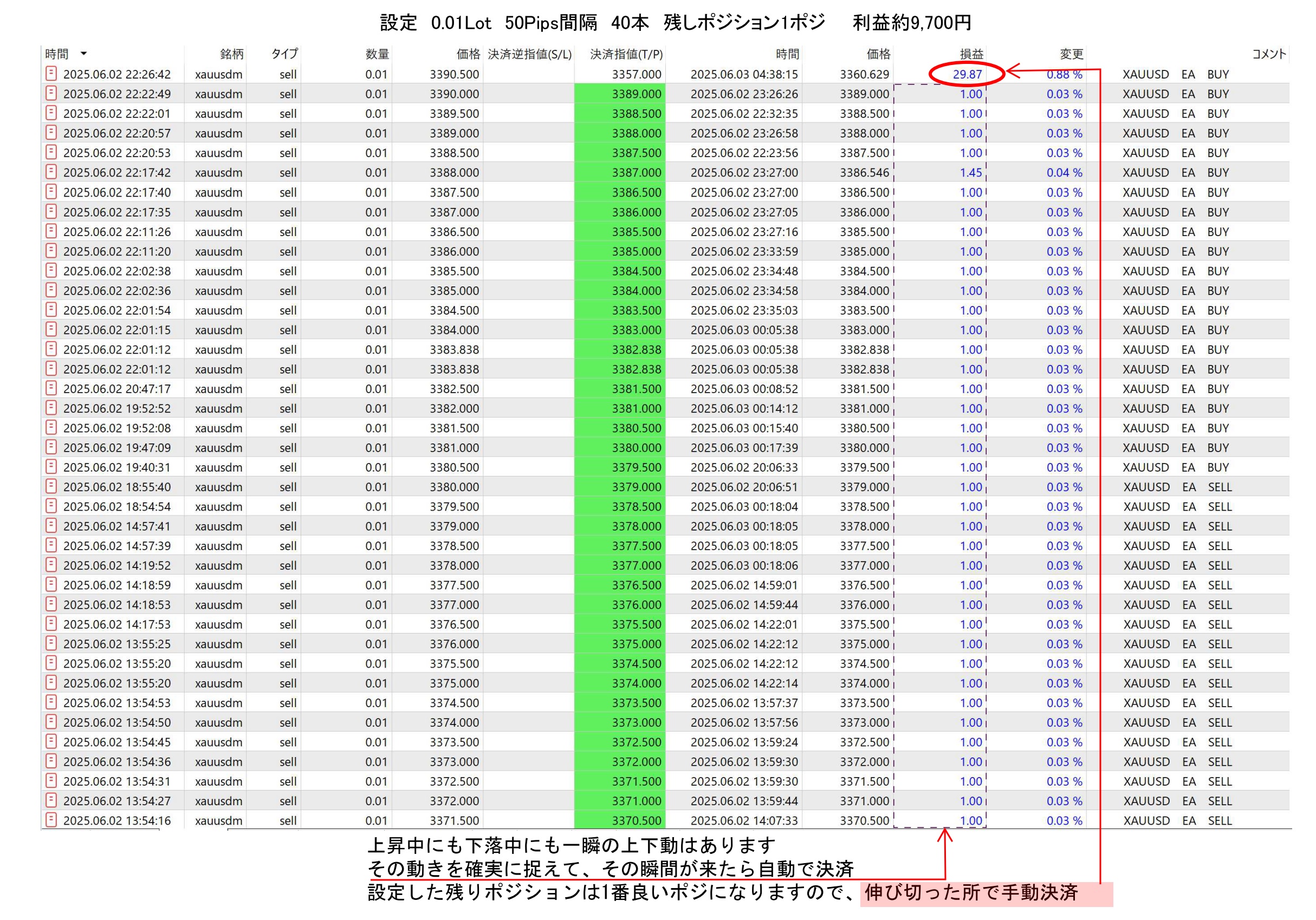Click the document icon for the 13:54:16 trade
Viewport: 1316px width, 920px height.
pyautogui.click(x=51, y=820)
